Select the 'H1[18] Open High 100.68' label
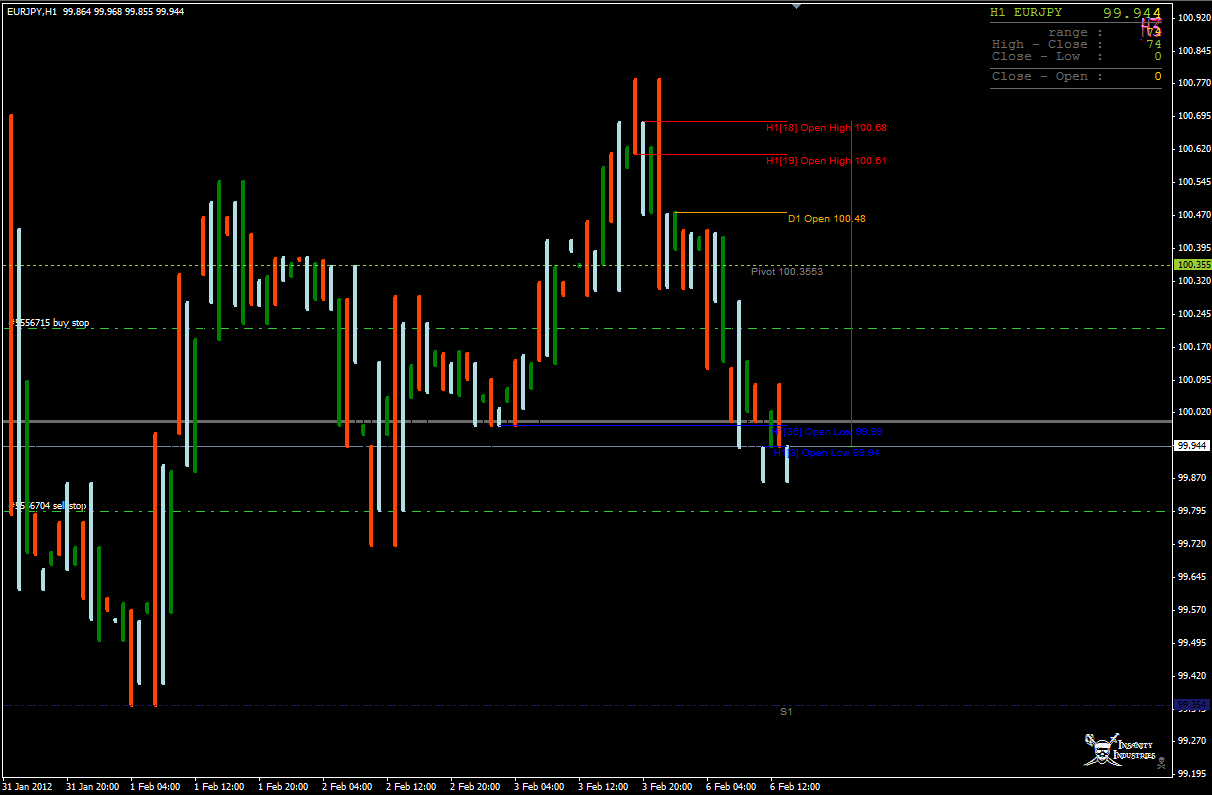Screen dimensions: 1212x795 tap(826, 128)
